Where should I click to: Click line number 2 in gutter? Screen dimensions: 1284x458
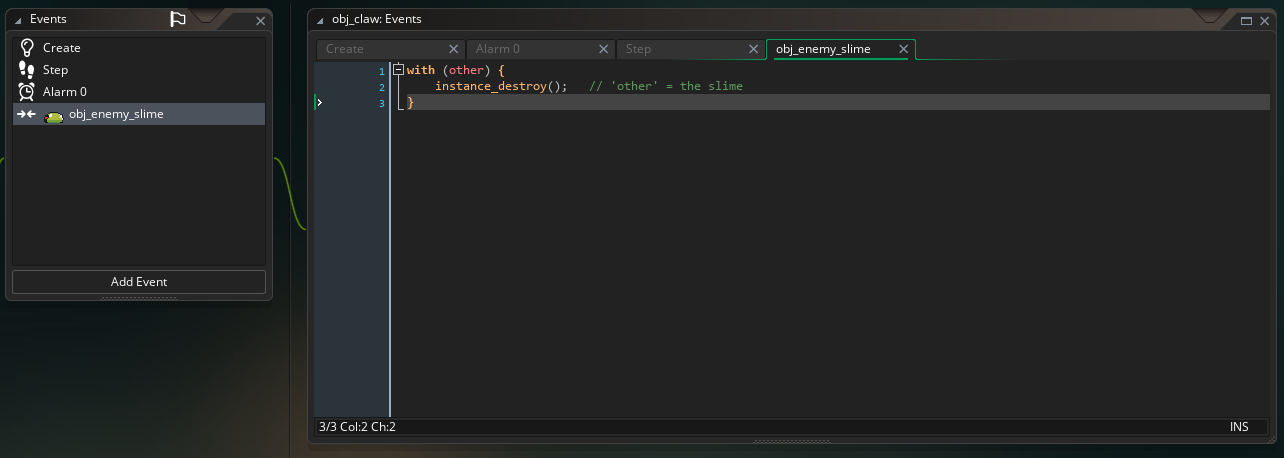(x=381, y=87)
